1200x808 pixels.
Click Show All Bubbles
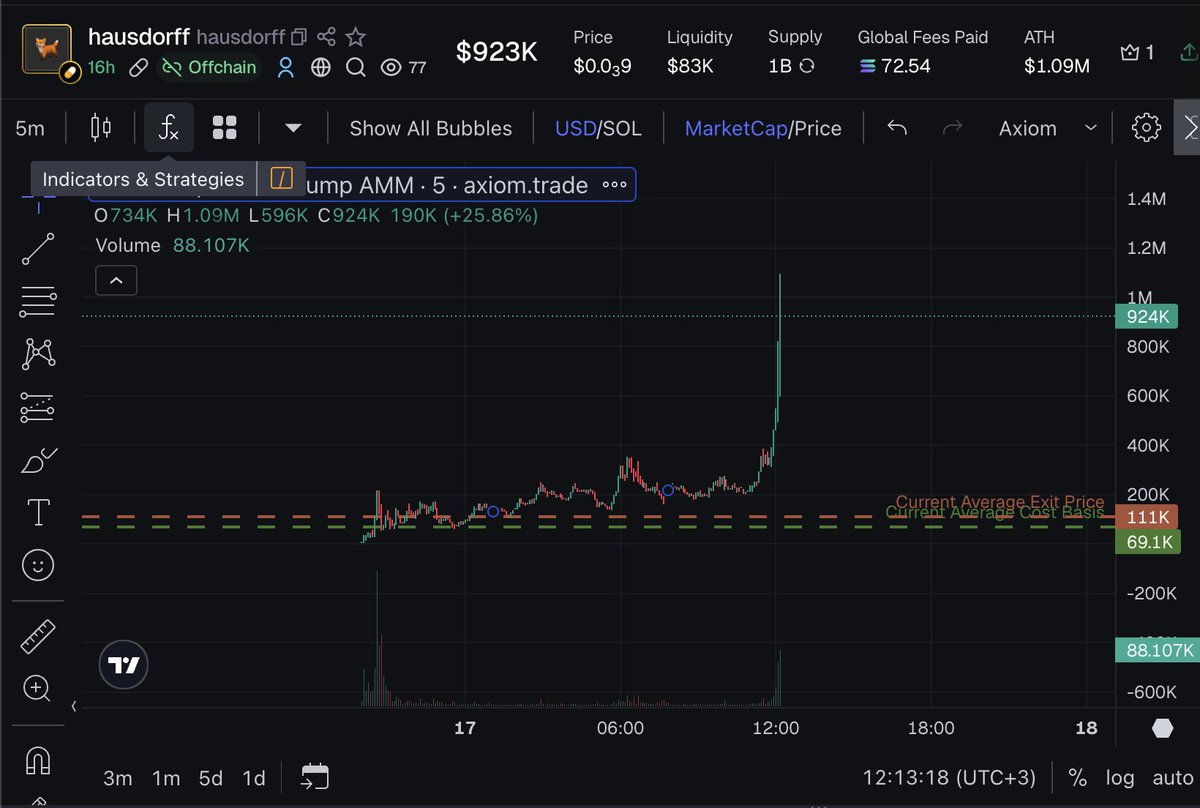(x=431, y=128)
